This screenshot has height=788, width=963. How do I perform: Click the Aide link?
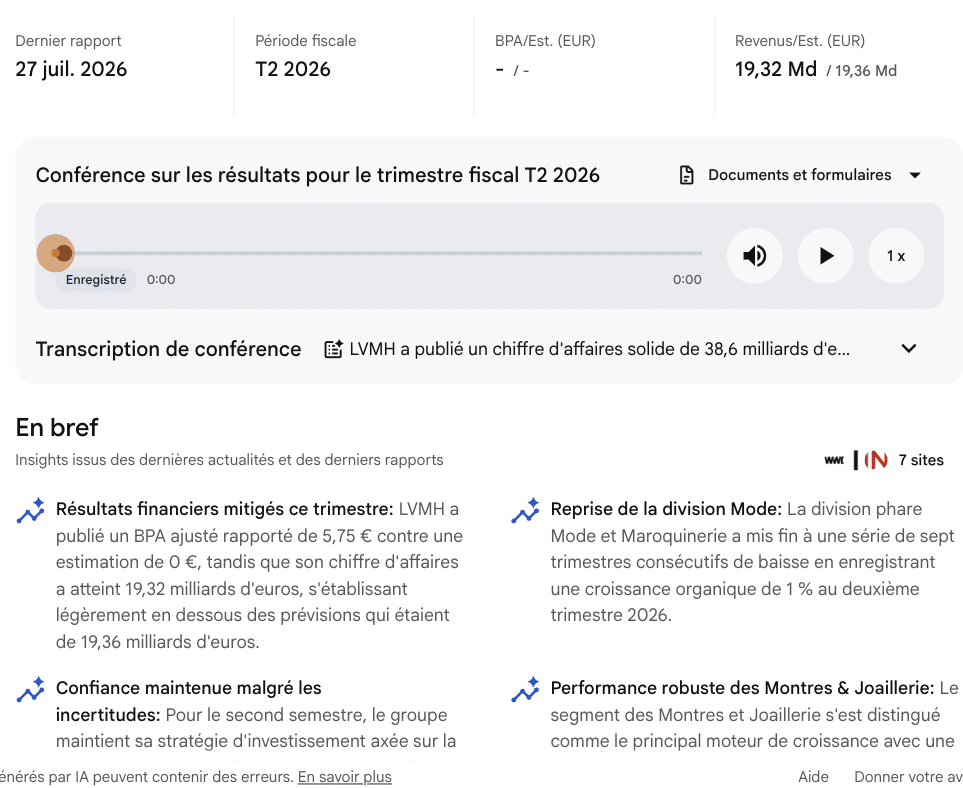(813, 777)
